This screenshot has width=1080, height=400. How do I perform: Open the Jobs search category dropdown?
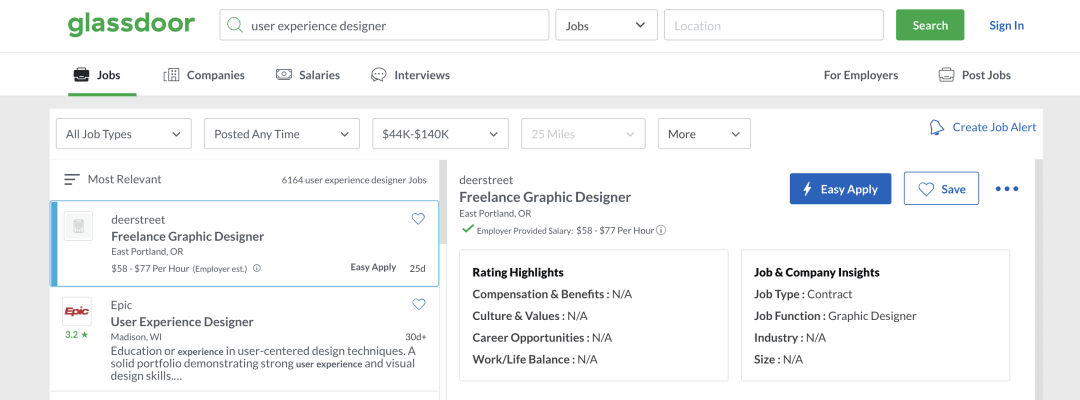click(x=607, y=25)
